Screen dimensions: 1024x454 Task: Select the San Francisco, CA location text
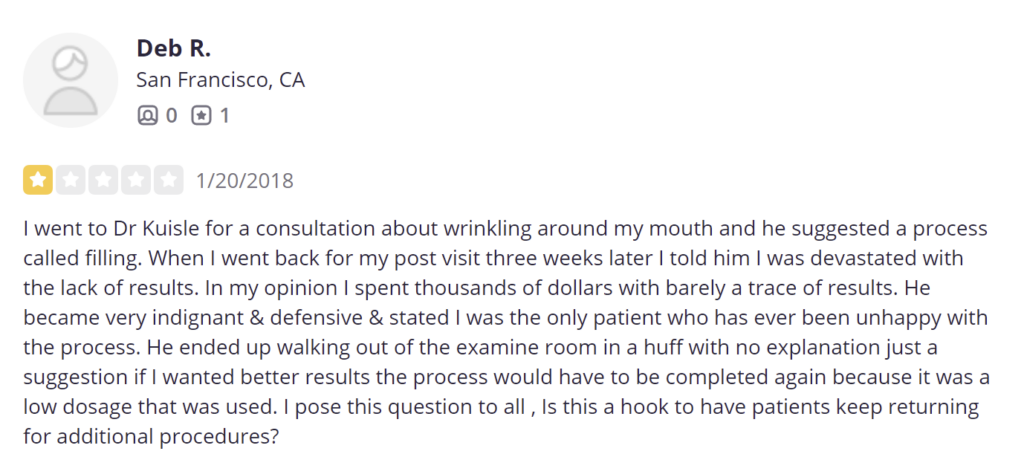click(x=221, y=80)
